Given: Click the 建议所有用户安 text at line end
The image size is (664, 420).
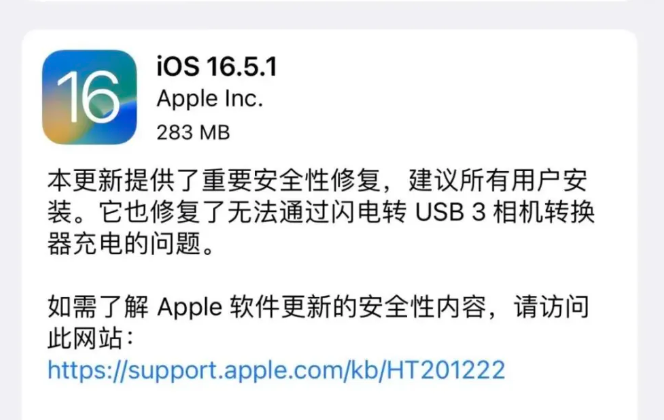Looking at the screenshot, I should [498, 180].
